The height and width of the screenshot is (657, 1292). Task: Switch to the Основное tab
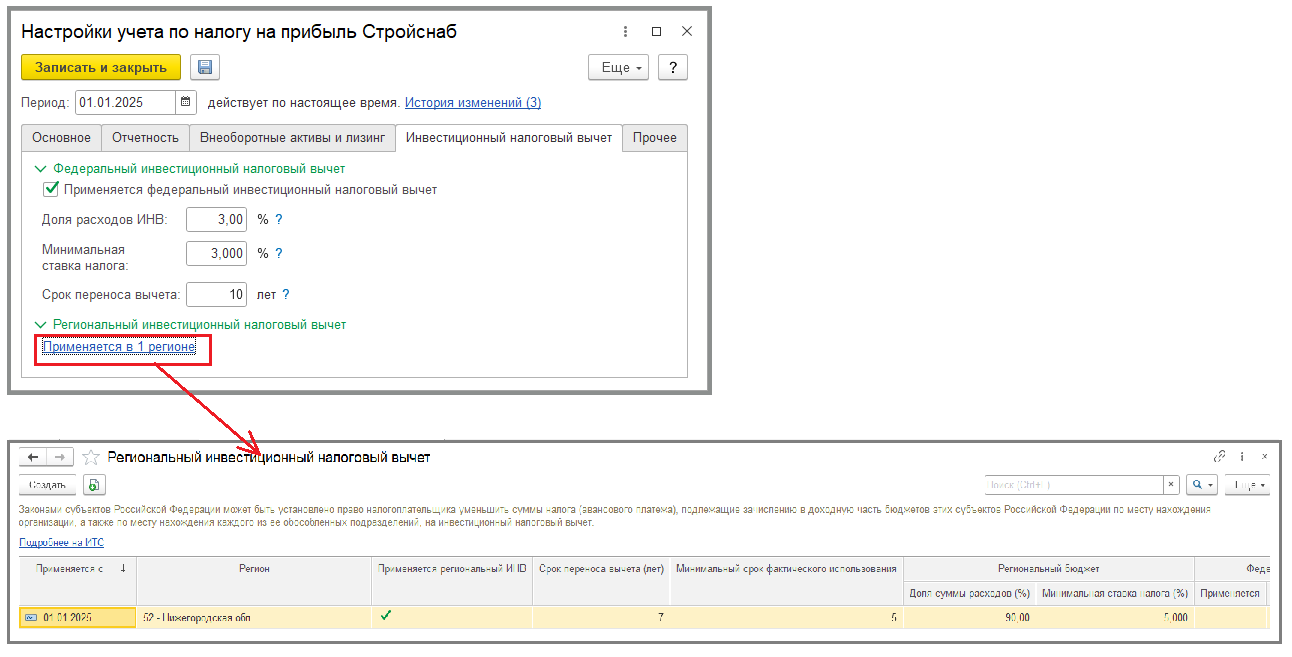tap(61, 138)
